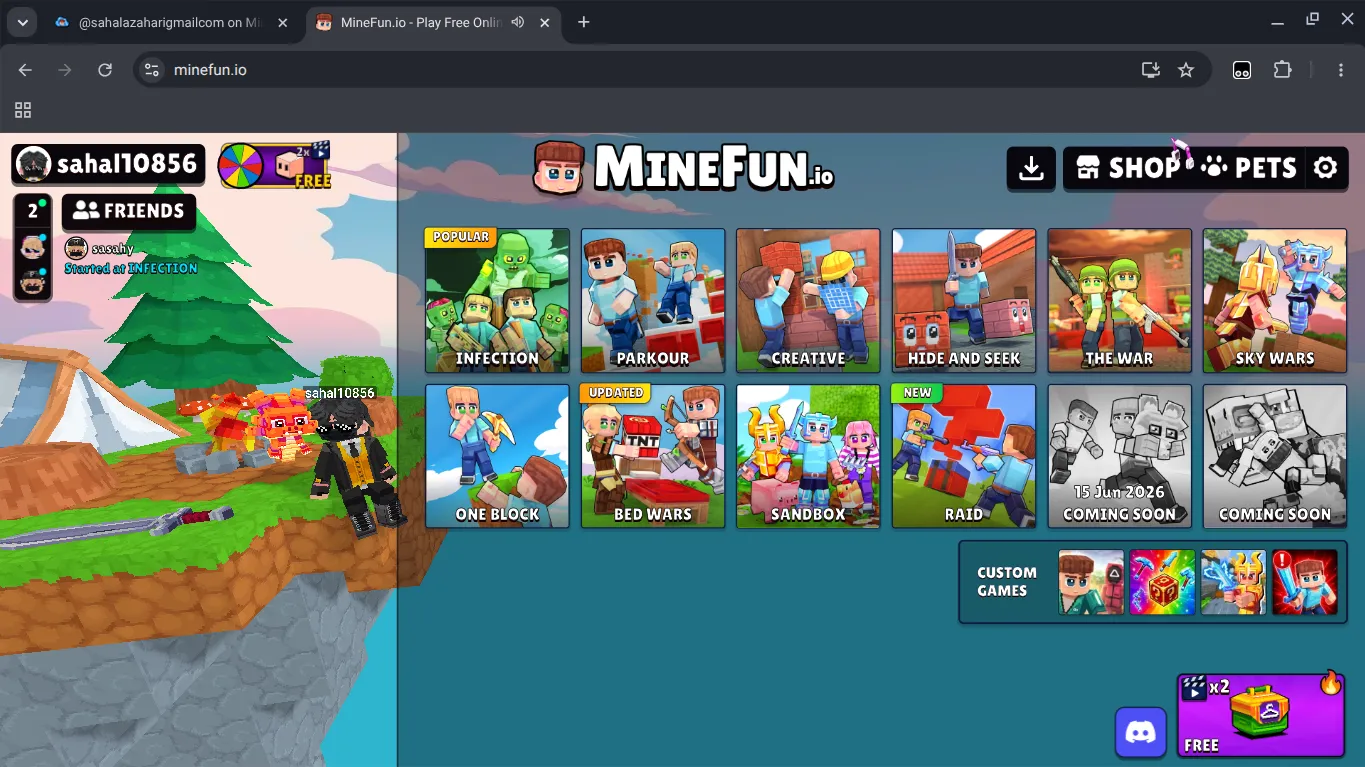Screen dimensions: 1365x767
Task: Click the sahal10856 player character
Action: click(358, 470)
